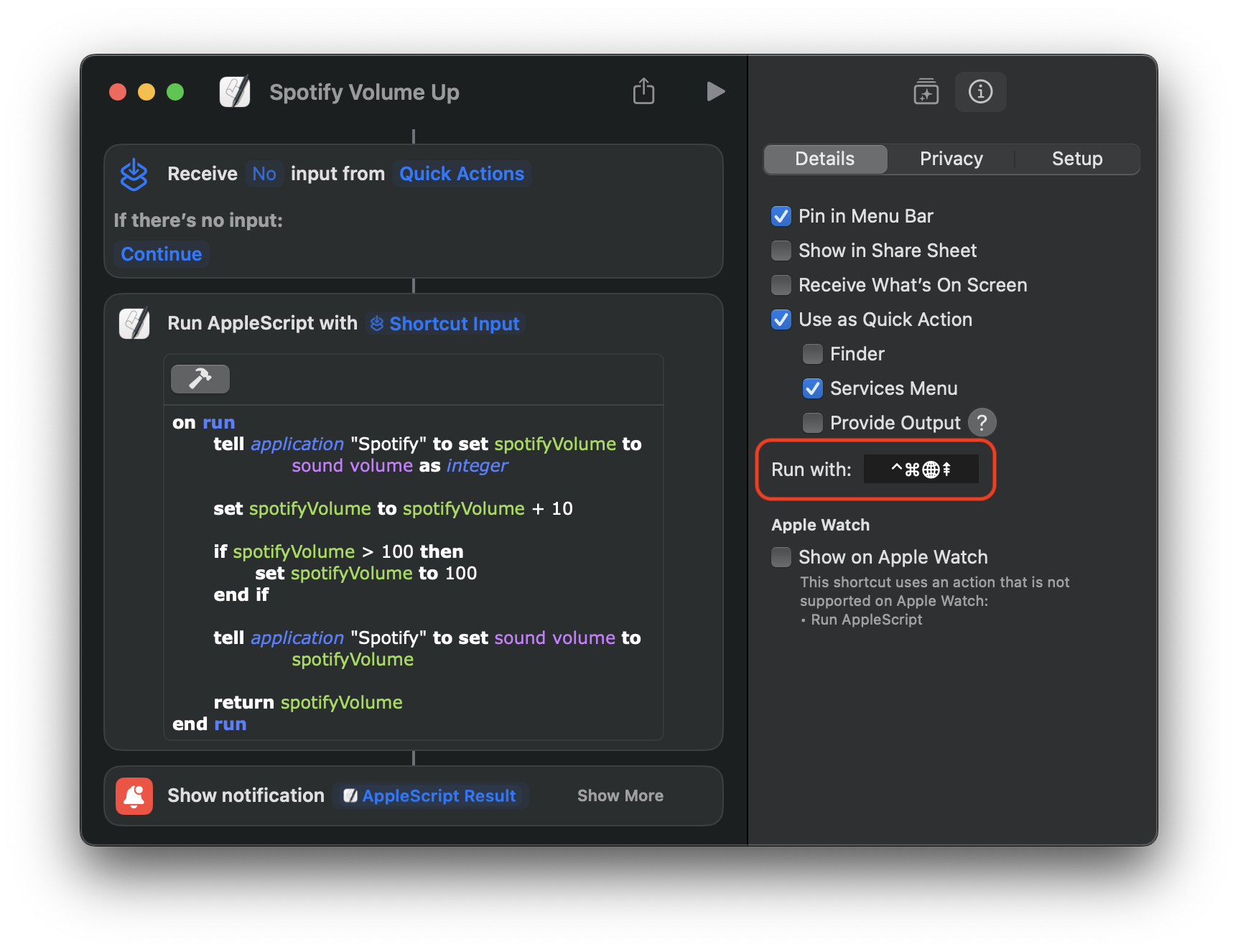Click the 'on run' script line
The image size is (1238, 952).
[204, 422]
